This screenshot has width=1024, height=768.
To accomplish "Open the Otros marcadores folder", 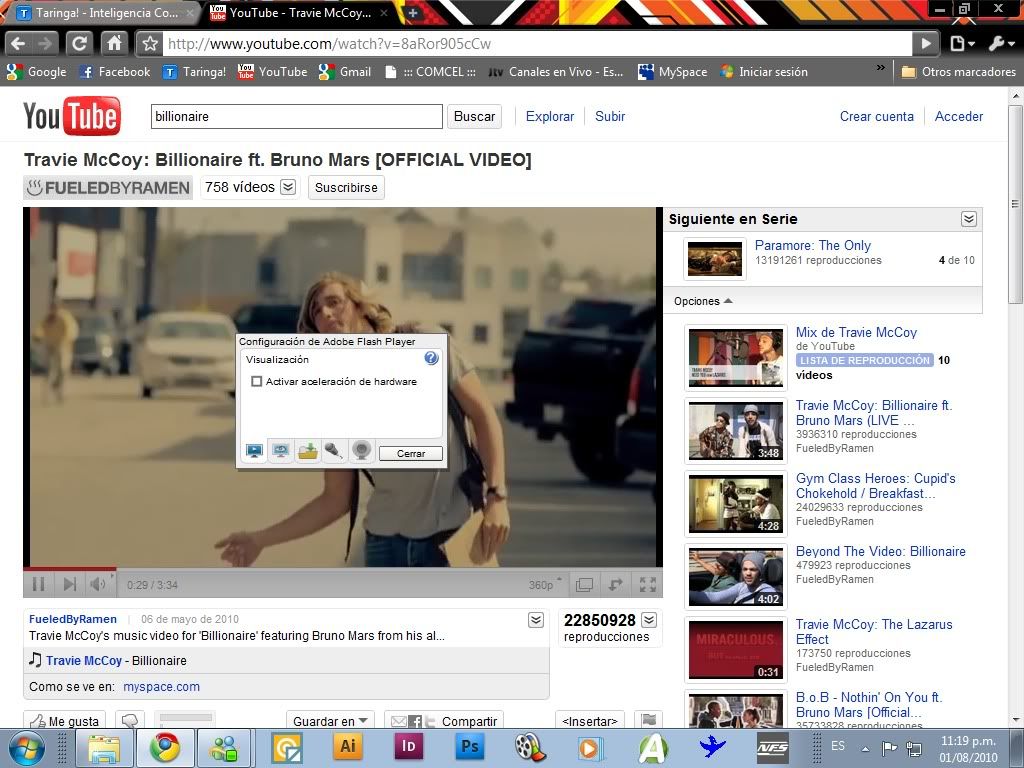I will (x=958, y=72).
